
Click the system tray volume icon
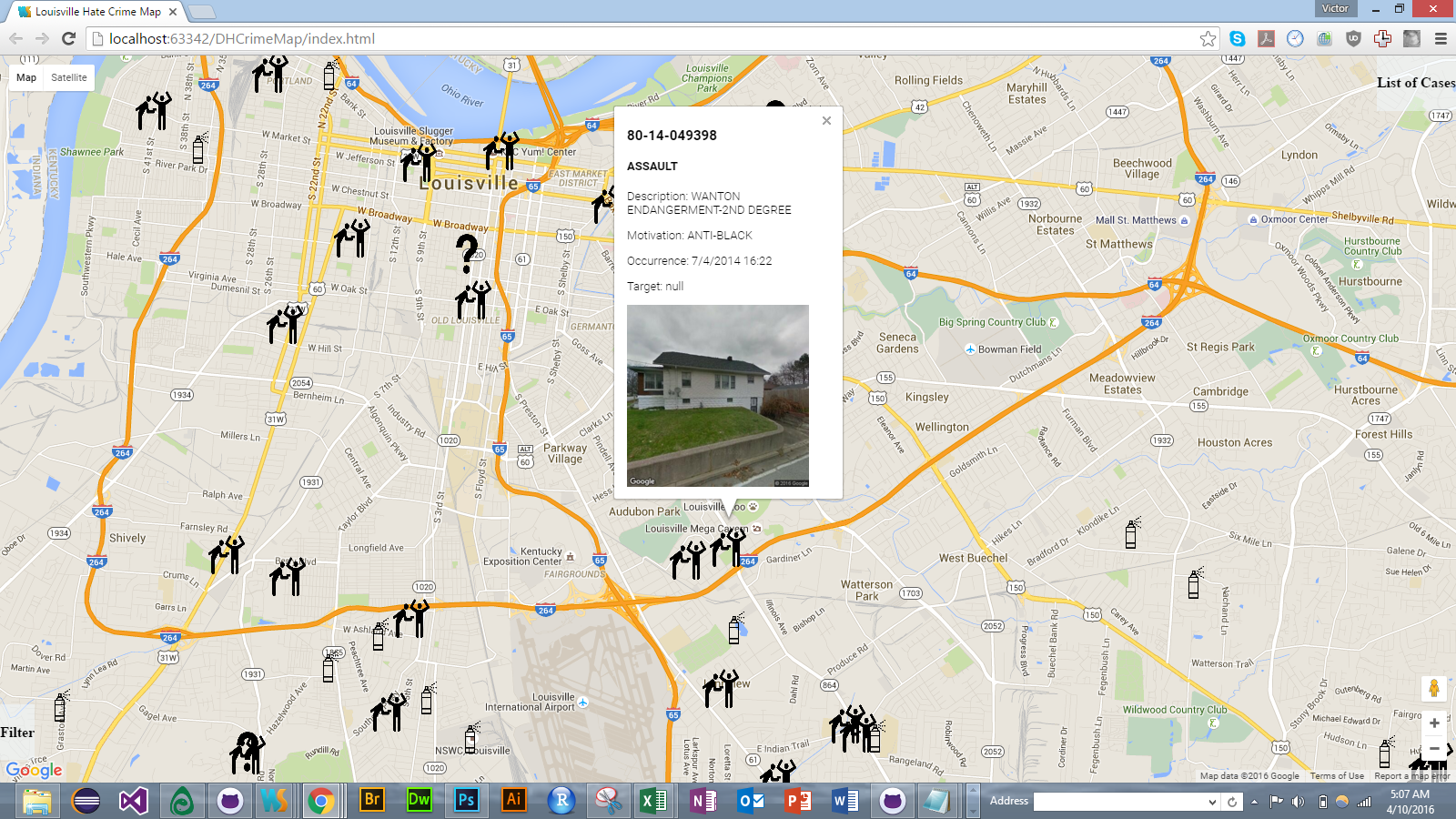(x=1298, y=802)
